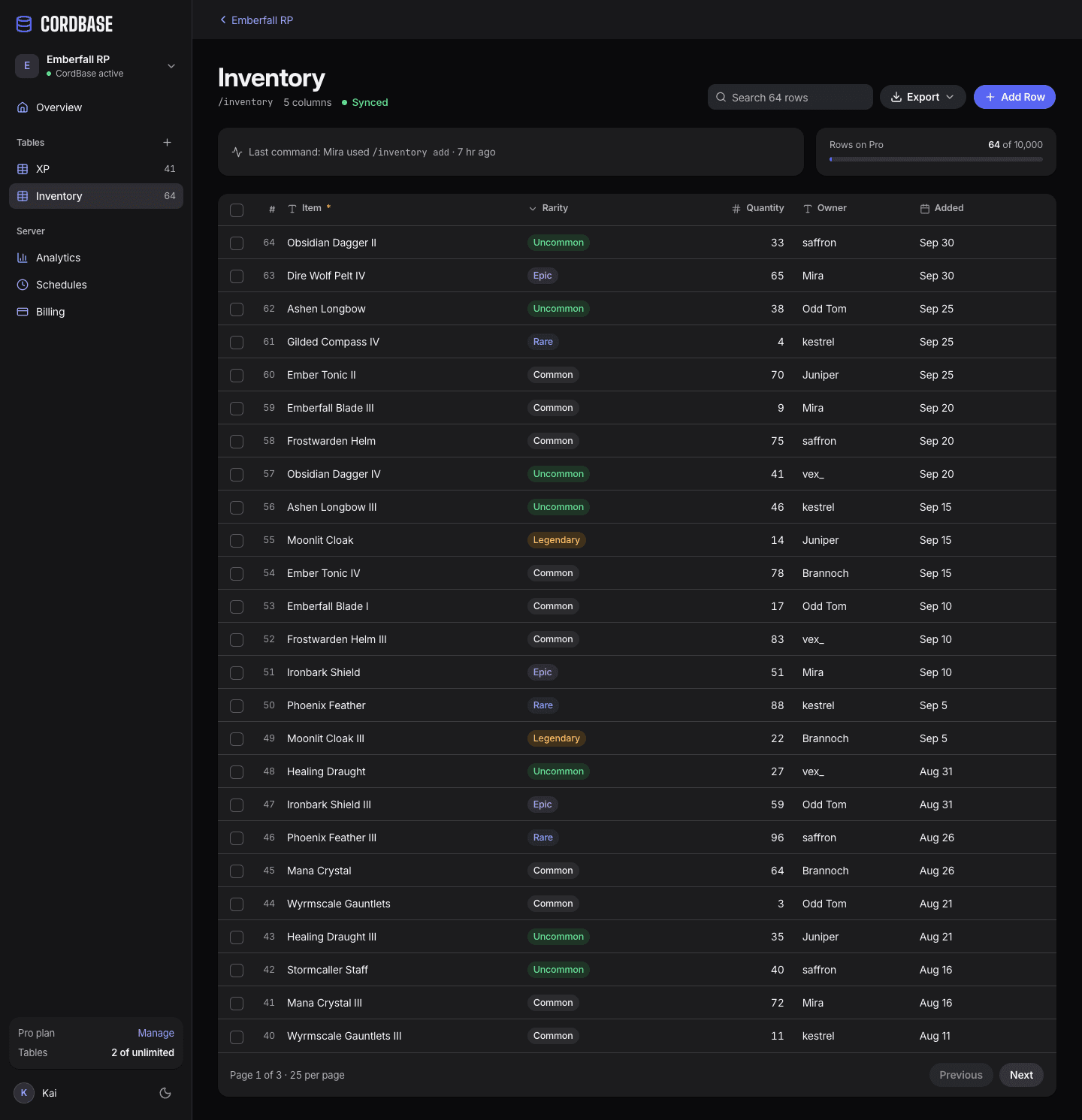Click the plus icon to add a table

click(x=167, y=143)
